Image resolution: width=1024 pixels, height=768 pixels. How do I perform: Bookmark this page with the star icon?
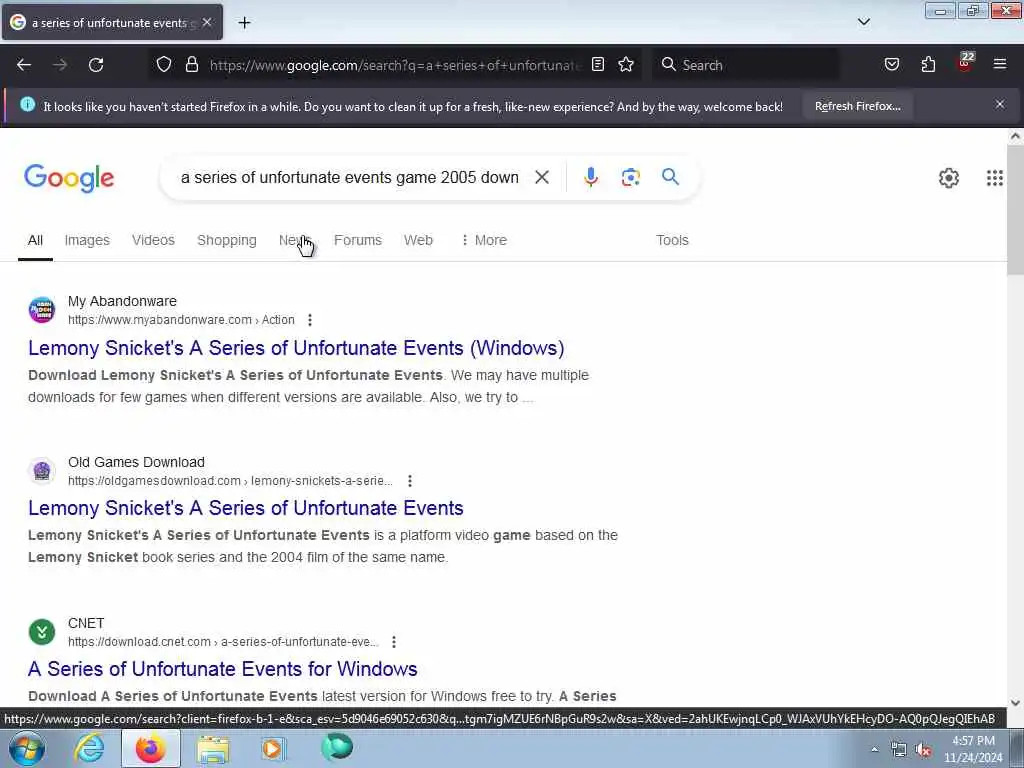(x=626, y=64)
